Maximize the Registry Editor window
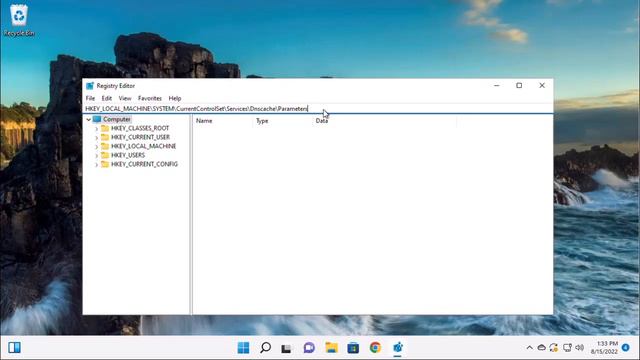This screenshot has height=360, width=640. (x=519, y=86)
